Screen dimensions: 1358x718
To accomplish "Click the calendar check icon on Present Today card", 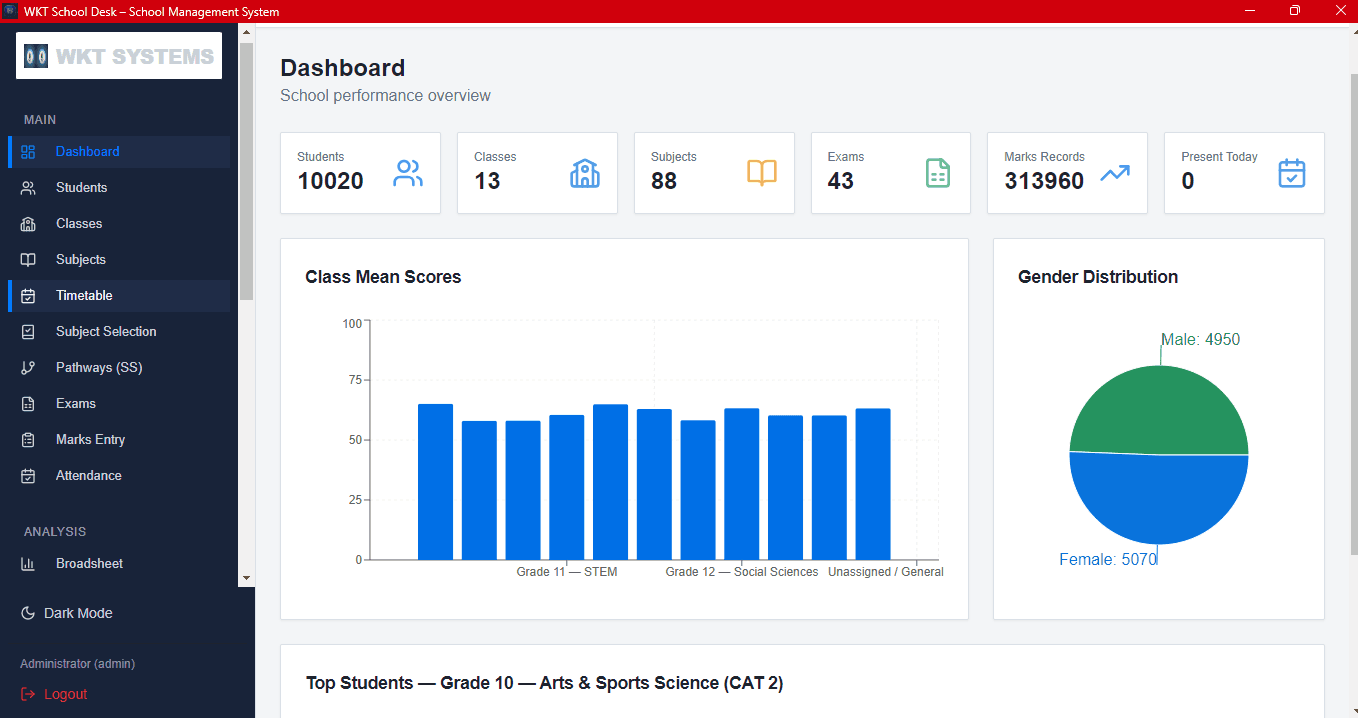I will (1291, 173).
